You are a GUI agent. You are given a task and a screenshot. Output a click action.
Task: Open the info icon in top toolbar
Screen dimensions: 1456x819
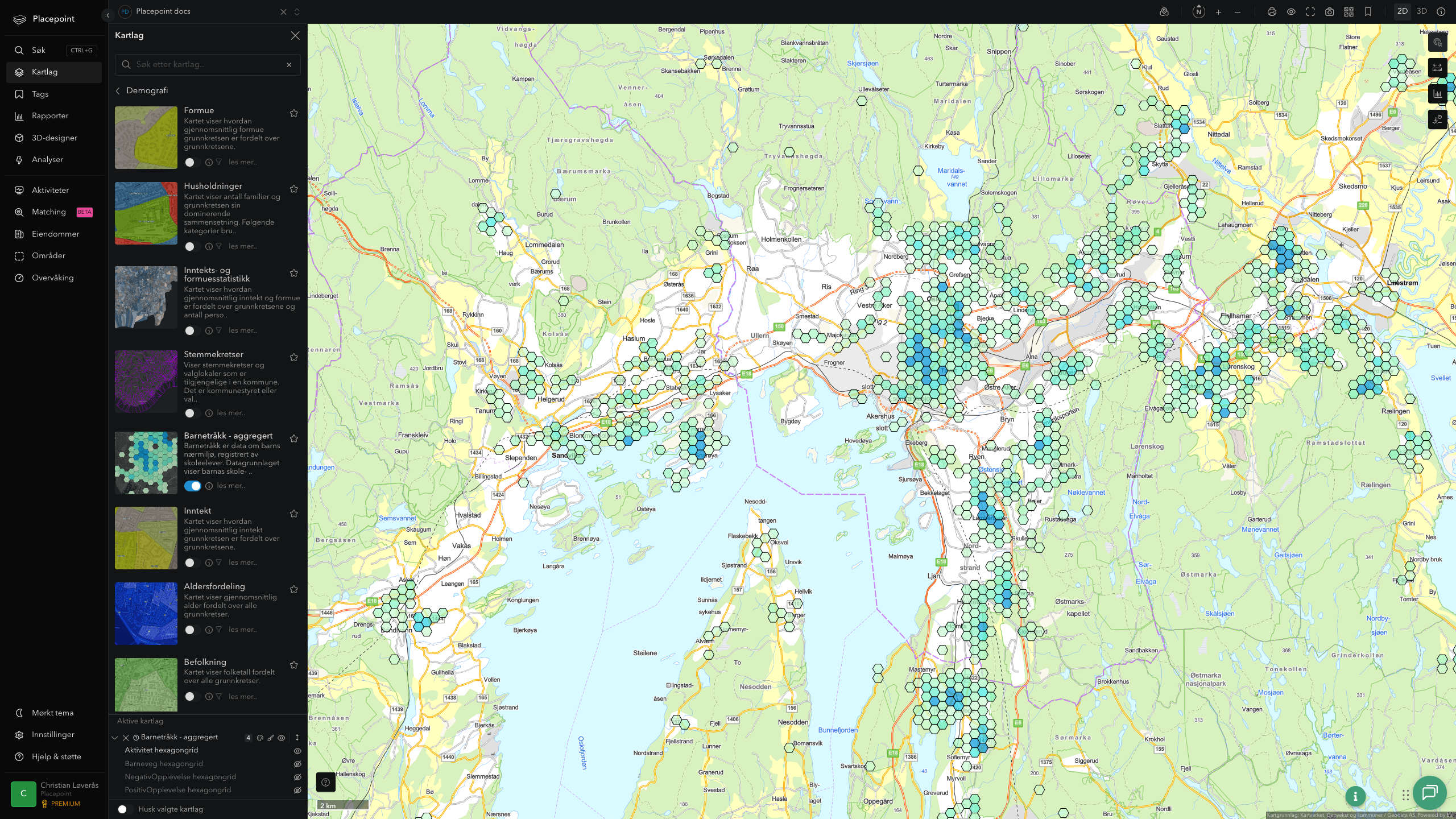1441,12
